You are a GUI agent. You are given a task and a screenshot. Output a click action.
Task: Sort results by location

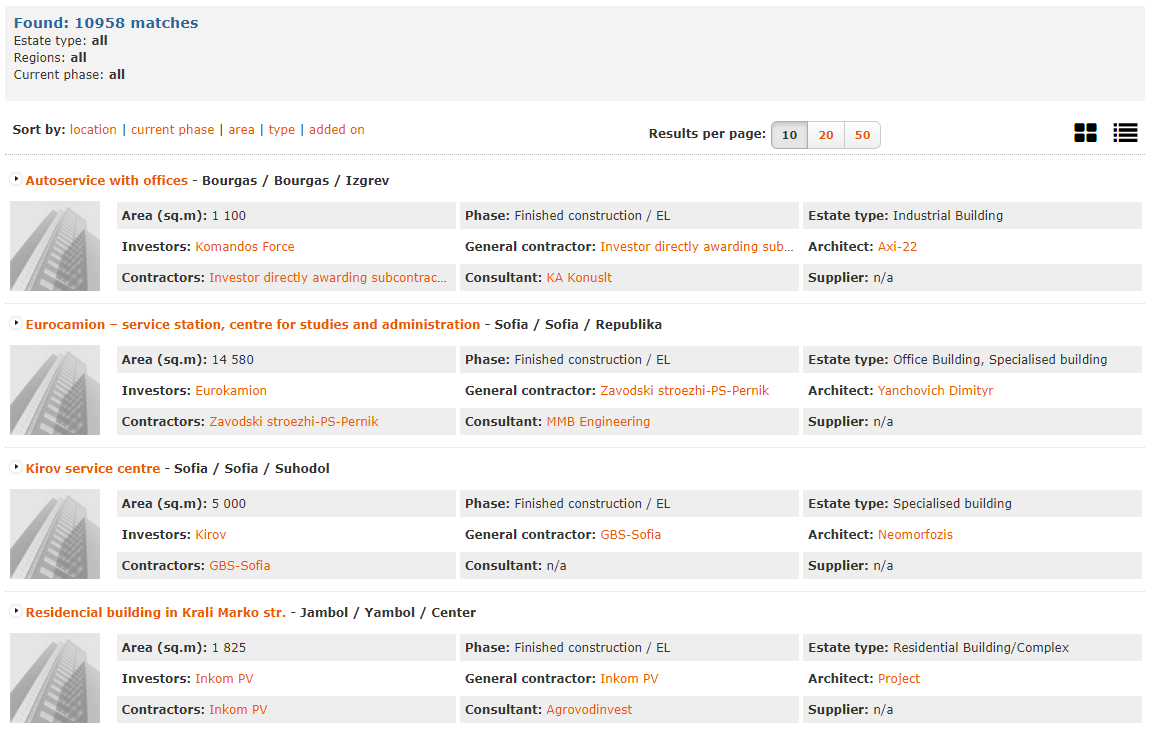click(93, 129)
